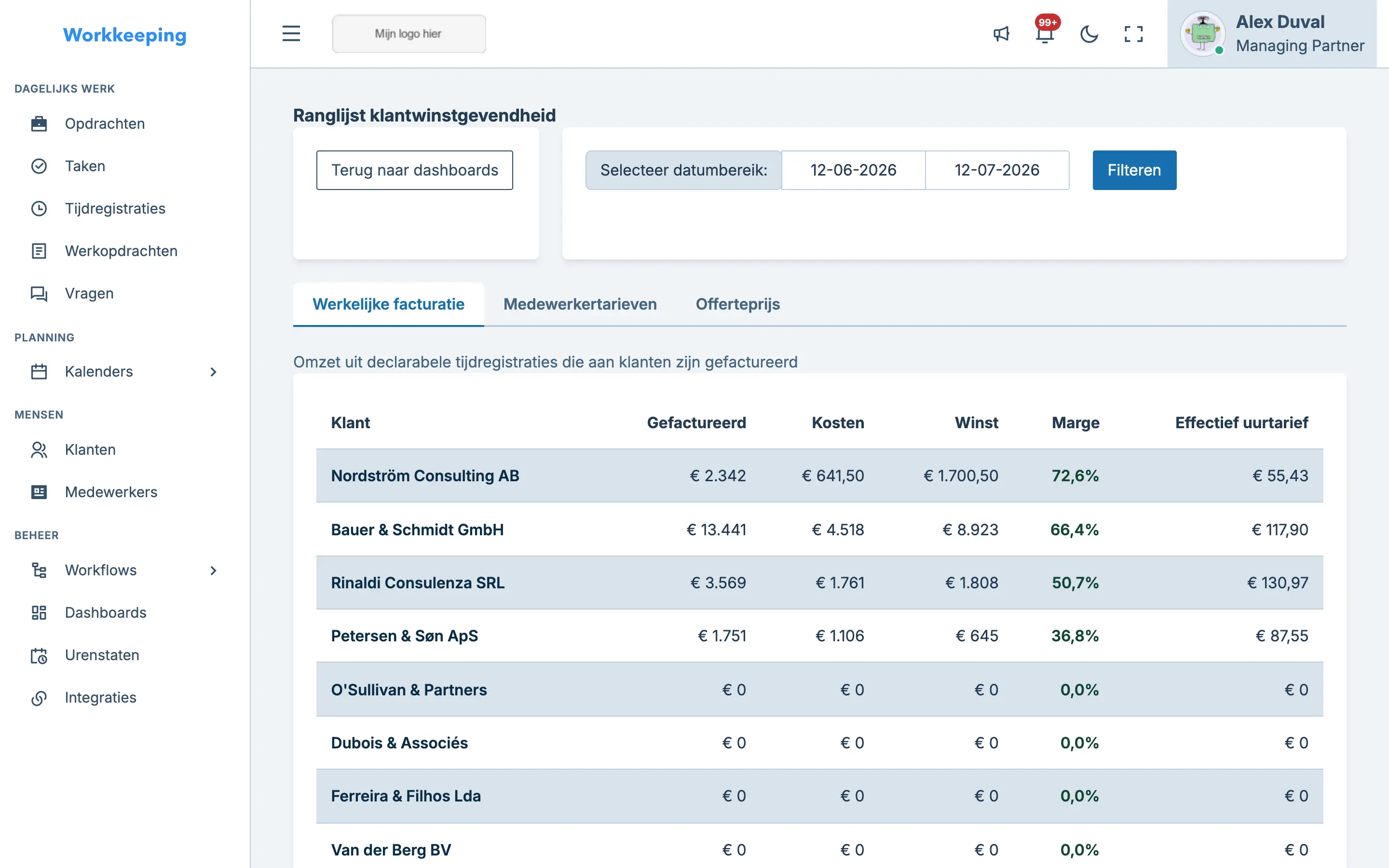Select Bauer & Schmidt GmbH row
The width and height of the screenshot is (1389, 868).
tap(819, 529)
